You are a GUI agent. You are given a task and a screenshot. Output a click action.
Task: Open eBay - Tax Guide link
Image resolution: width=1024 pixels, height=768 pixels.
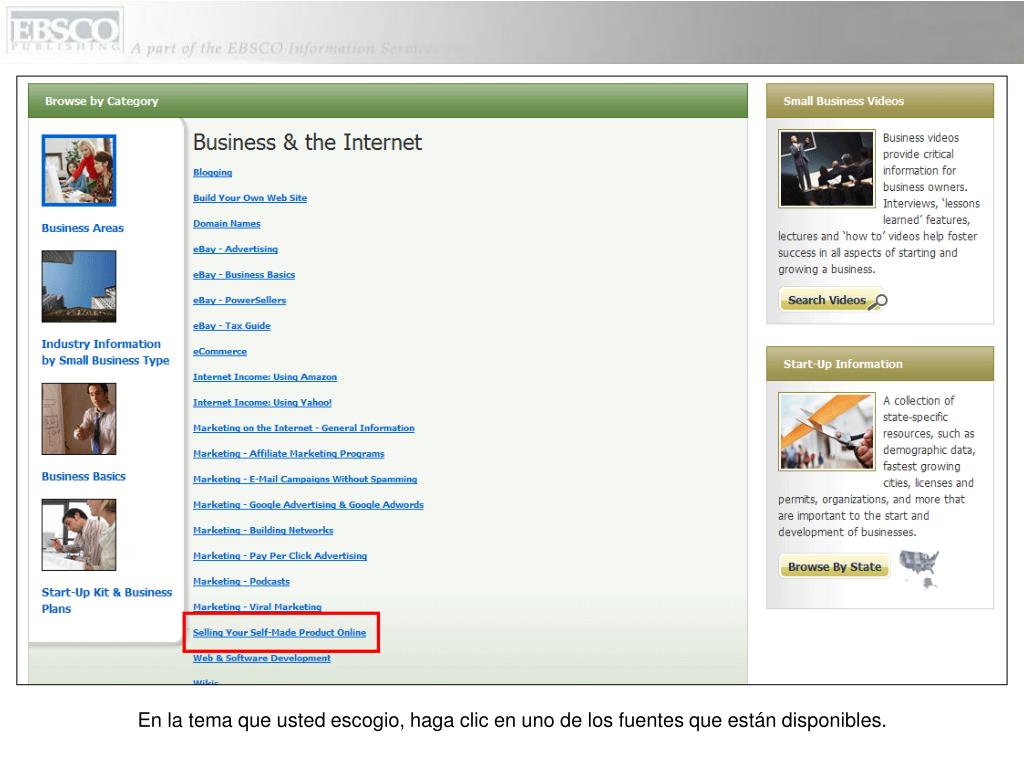click(231, 325)
